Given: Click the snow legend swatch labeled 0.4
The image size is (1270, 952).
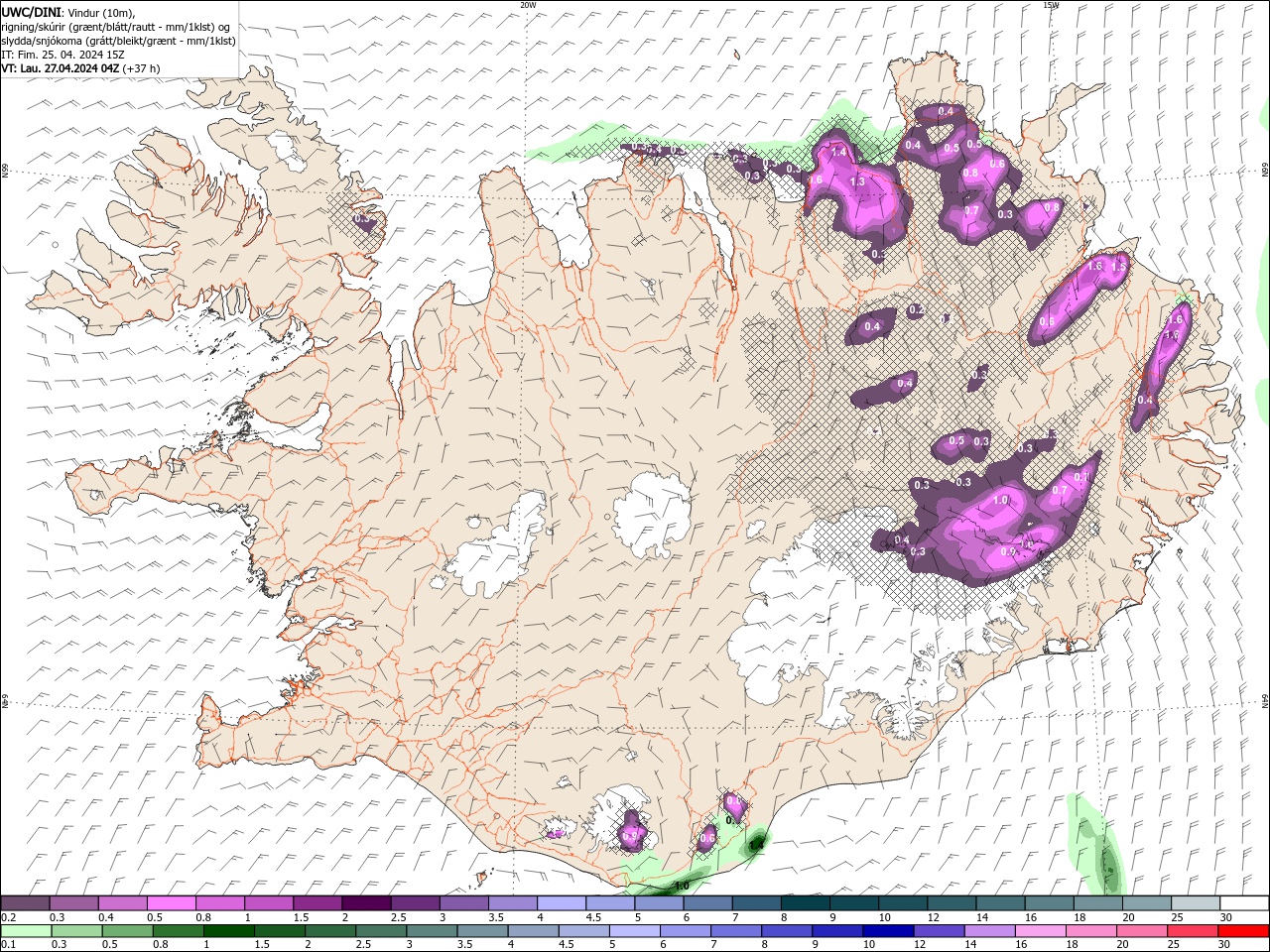Looking at the screenshot, I should (x=122, y=902).
